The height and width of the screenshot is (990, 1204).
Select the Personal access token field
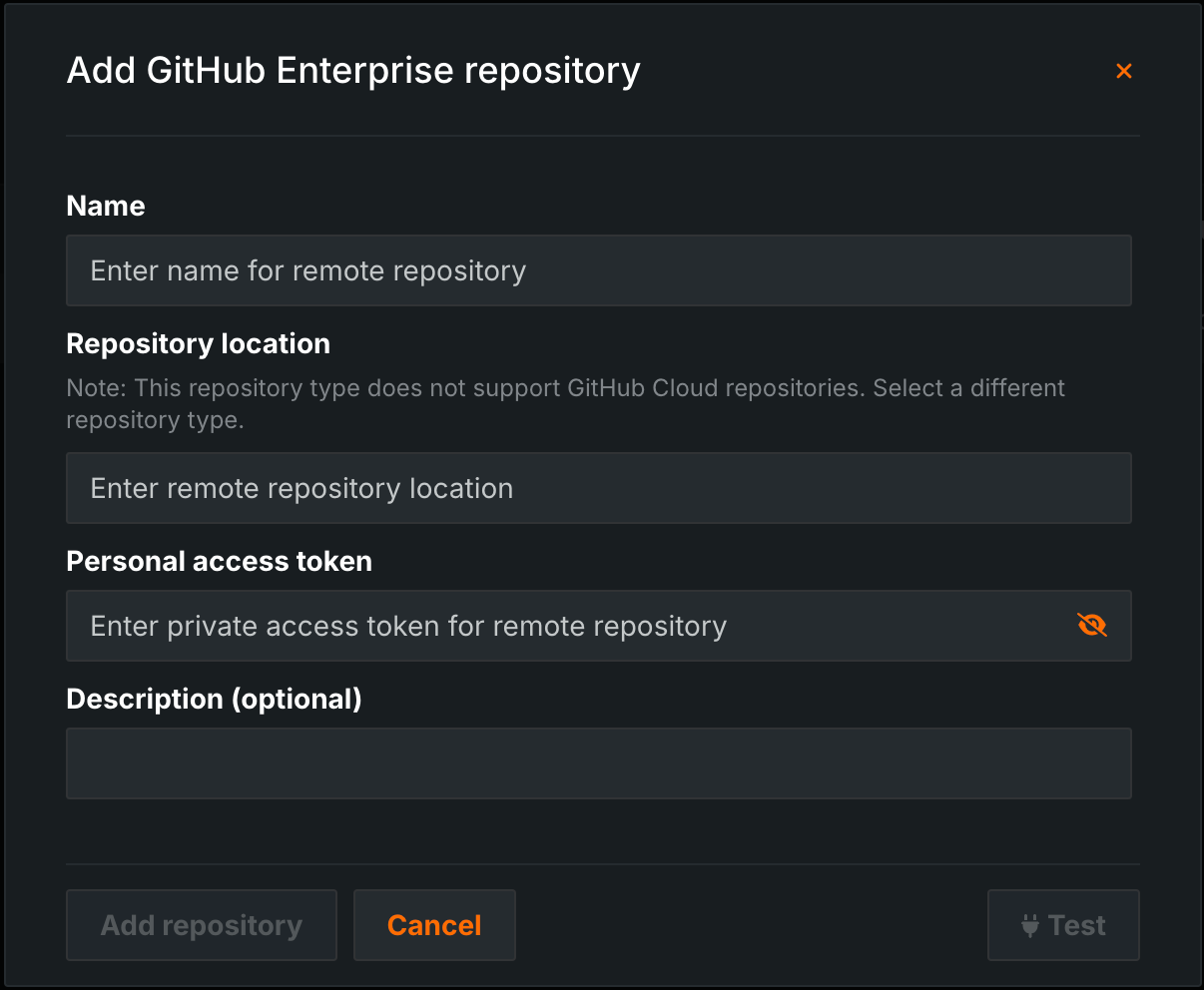click(x=569, y=626)
